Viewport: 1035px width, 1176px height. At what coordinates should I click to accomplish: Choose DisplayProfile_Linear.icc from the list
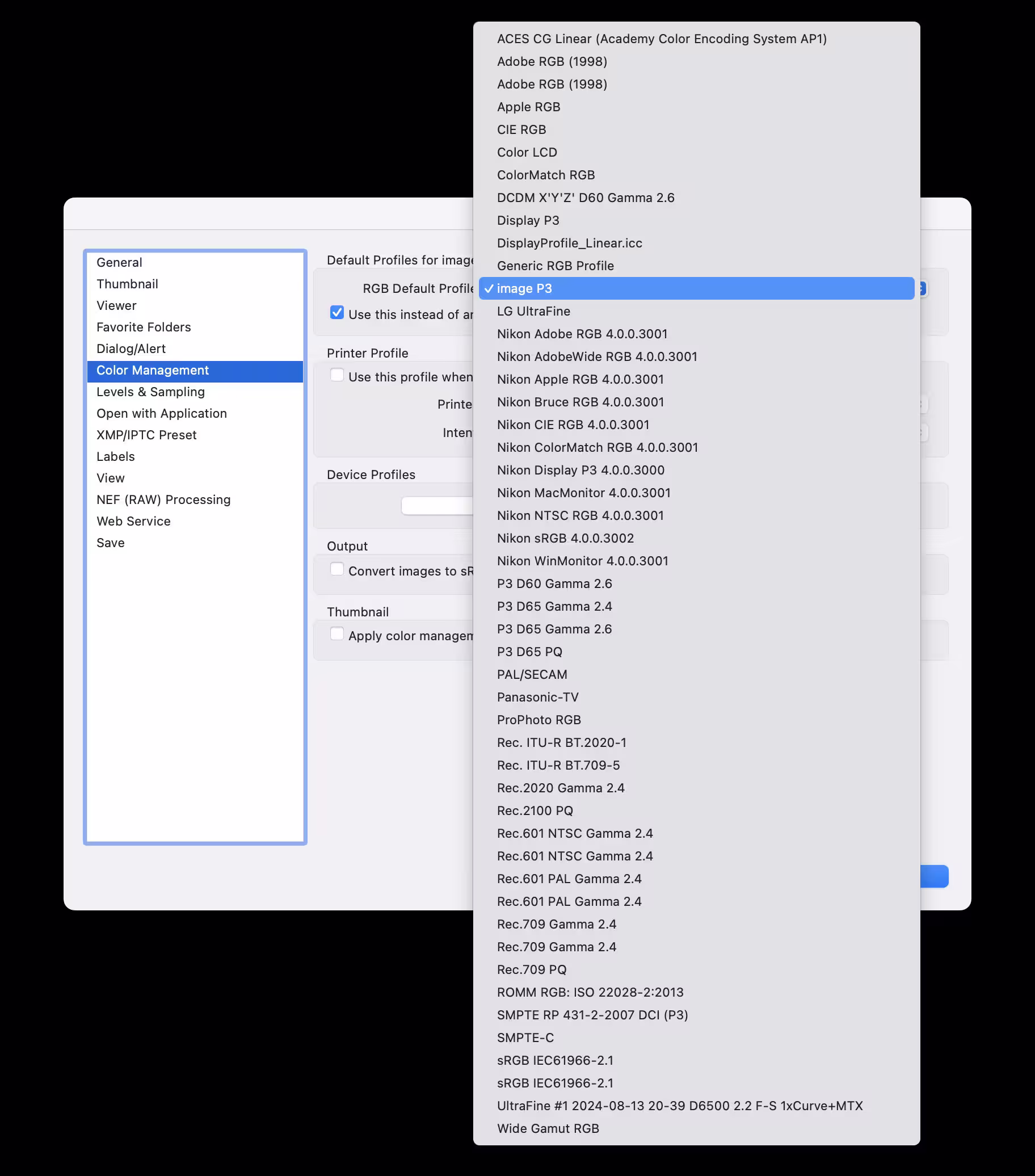pos(696,243)
